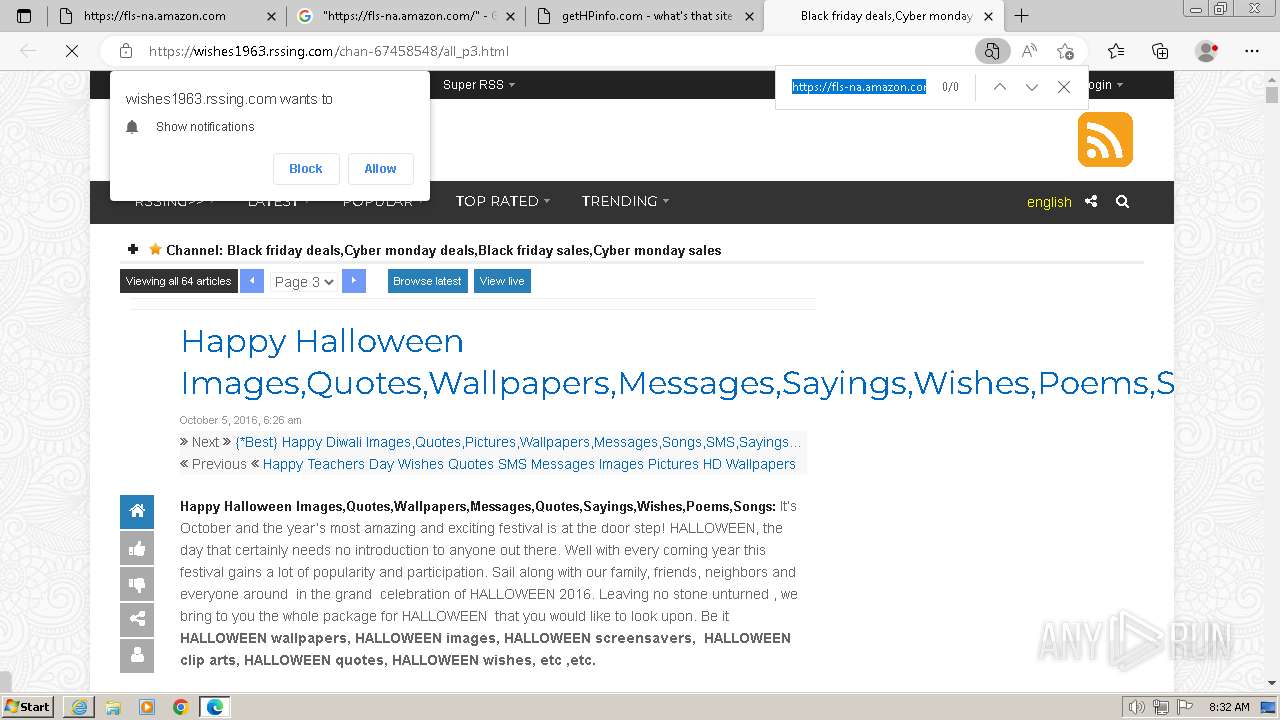1280x720 pixels.
Task: Open Windows Start menu
Action: click(x=28, y=707)
